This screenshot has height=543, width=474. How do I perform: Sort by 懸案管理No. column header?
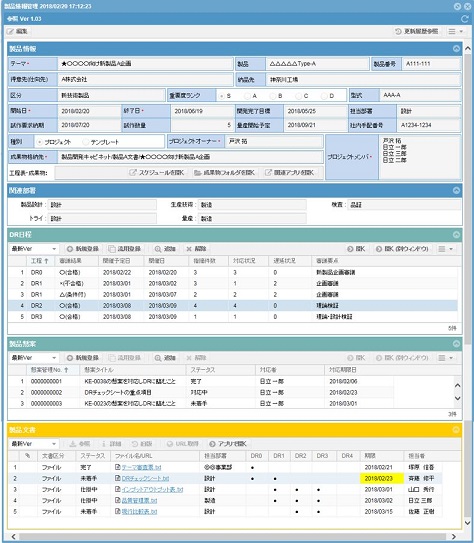click(x=53, y=370)
